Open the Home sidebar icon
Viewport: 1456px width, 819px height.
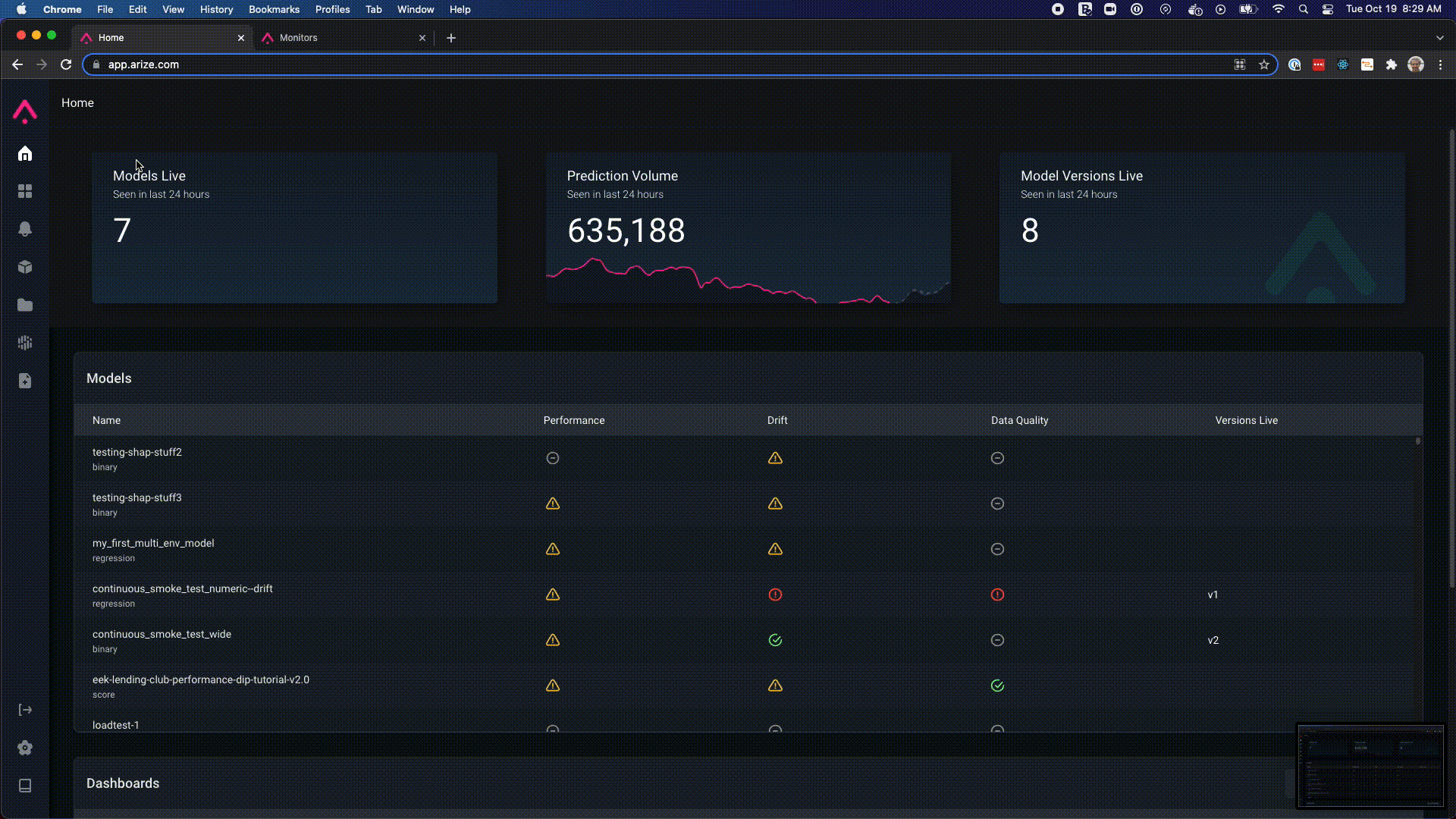tap(25, 154)
